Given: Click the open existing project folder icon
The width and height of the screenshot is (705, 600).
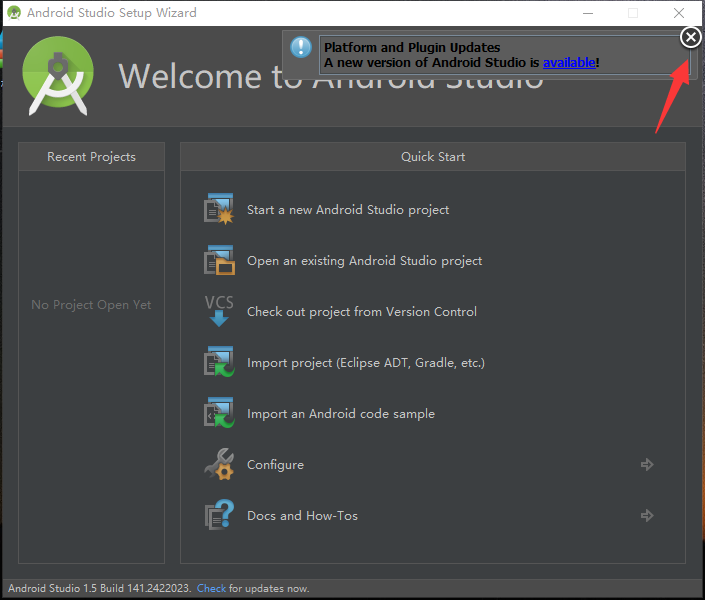Looking at the screenshot, I should (x=219, y=260).
